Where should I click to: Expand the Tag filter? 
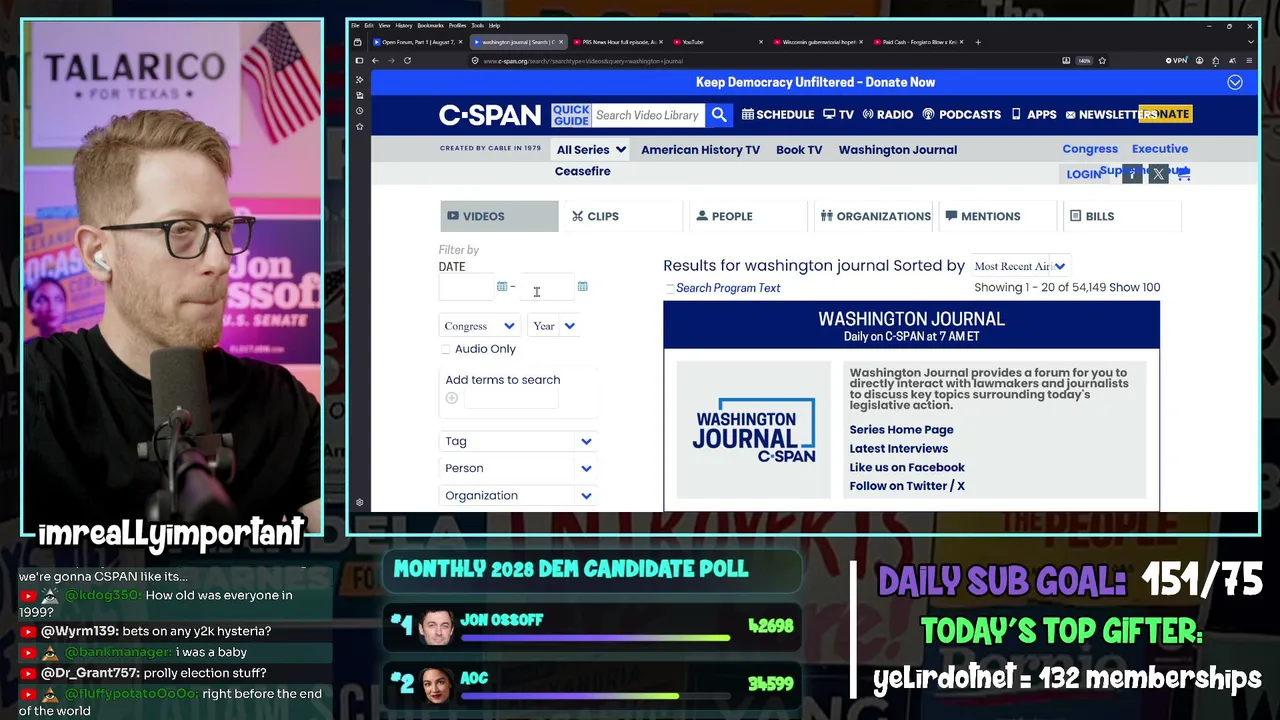(519, 441)
